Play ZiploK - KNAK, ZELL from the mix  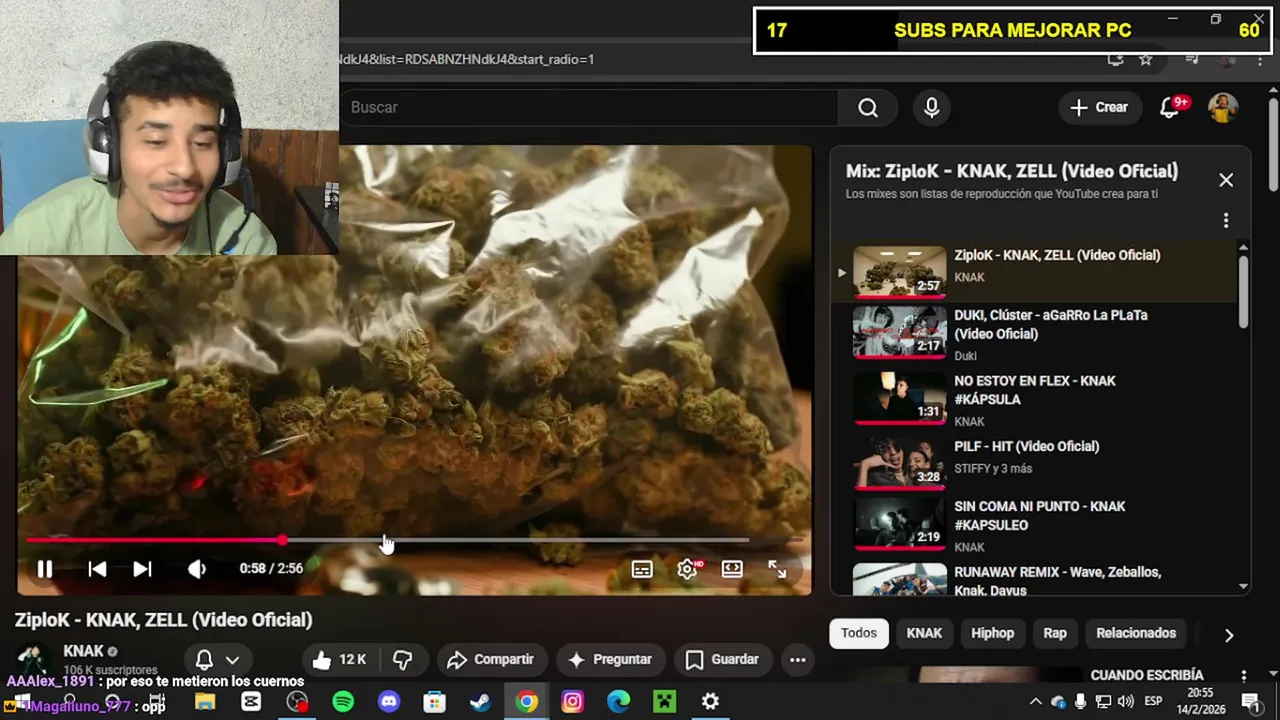(x=1035, y=271)
